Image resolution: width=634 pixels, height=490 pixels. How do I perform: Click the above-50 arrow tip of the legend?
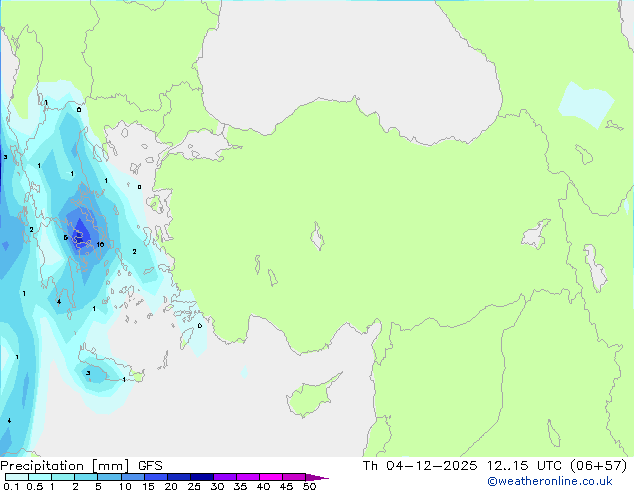317,477
